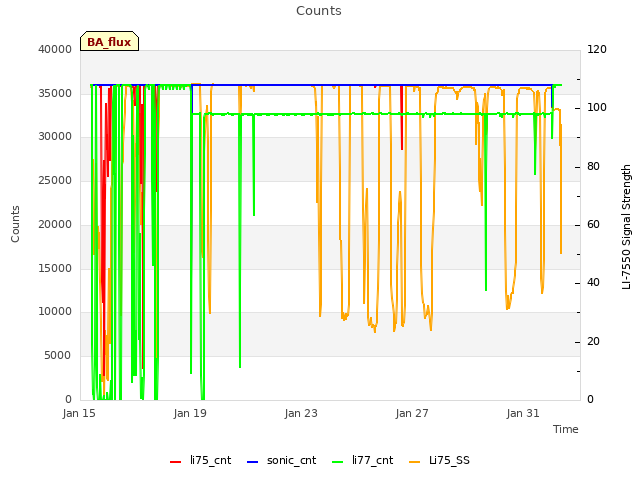640x480 pixels.
Task: Click the 10000 left axis tick label
Action: tap(55, 312)
